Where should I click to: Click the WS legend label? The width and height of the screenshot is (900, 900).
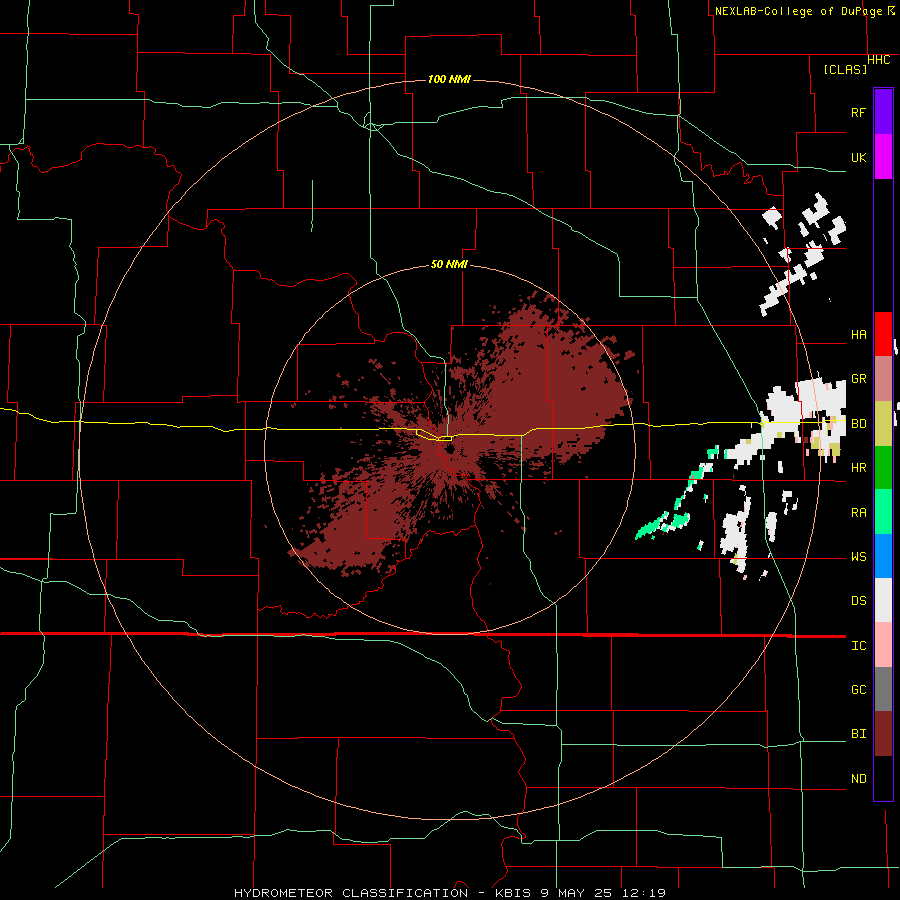pos(858,557)
